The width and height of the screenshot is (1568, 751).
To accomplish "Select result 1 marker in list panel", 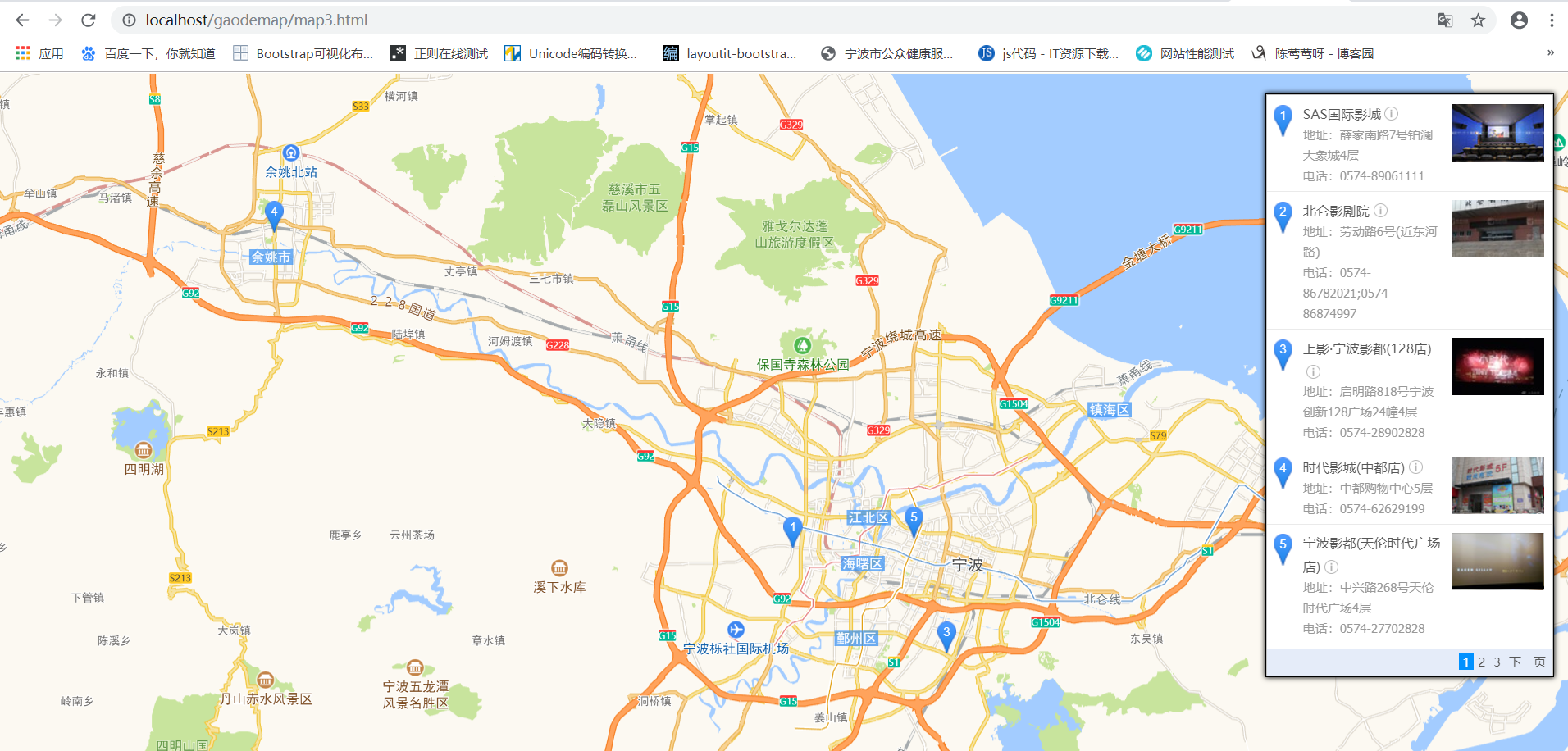I will pyautogui.click(x=1283, y=121).
